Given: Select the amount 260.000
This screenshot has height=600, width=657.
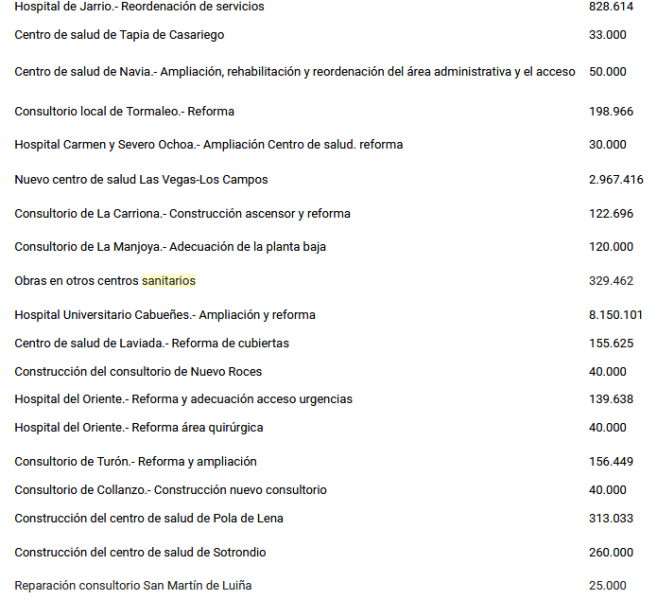Looking at the screenshot, I should [611, 553].
